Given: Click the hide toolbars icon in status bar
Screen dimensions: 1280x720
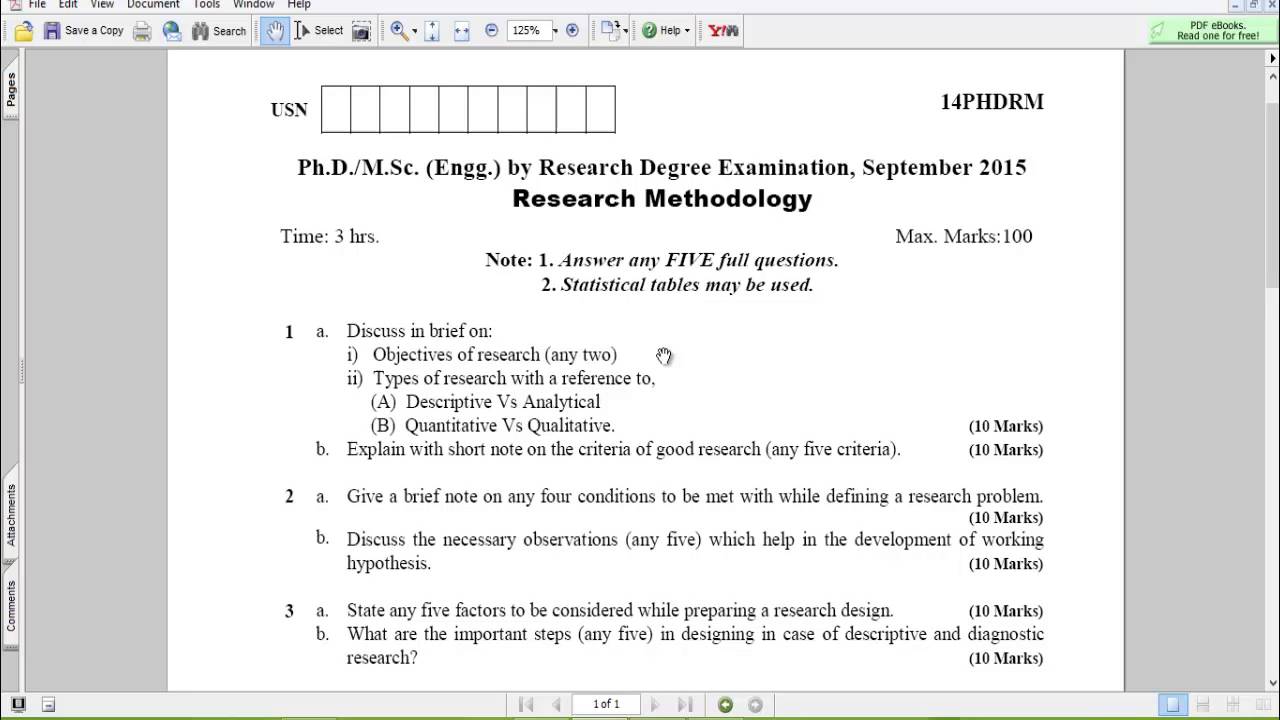Looking at the screenshot, I should click(x=48, y=704).
